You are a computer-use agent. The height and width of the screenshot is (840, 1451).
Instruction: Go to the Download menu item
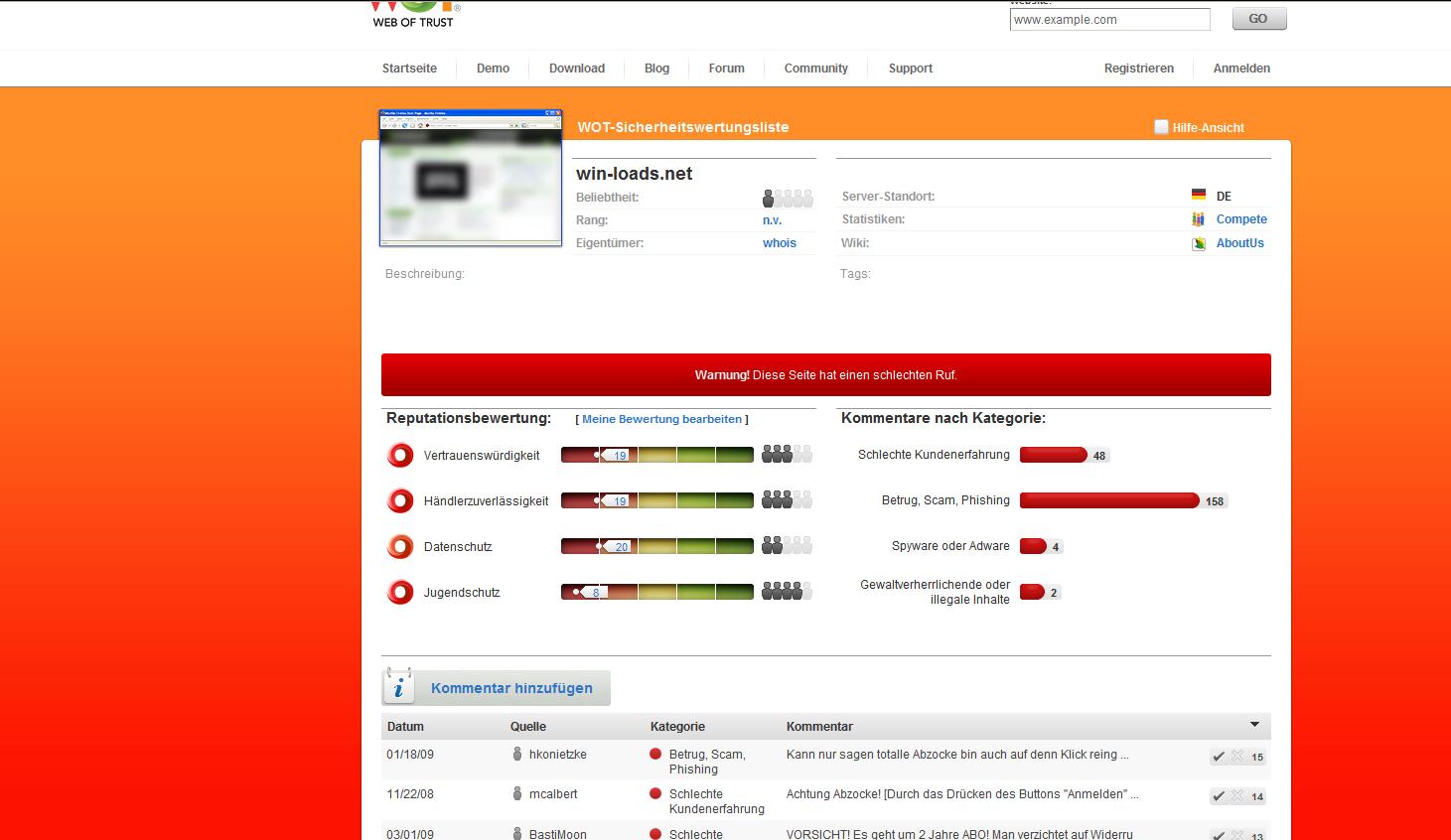pos(576,69)
